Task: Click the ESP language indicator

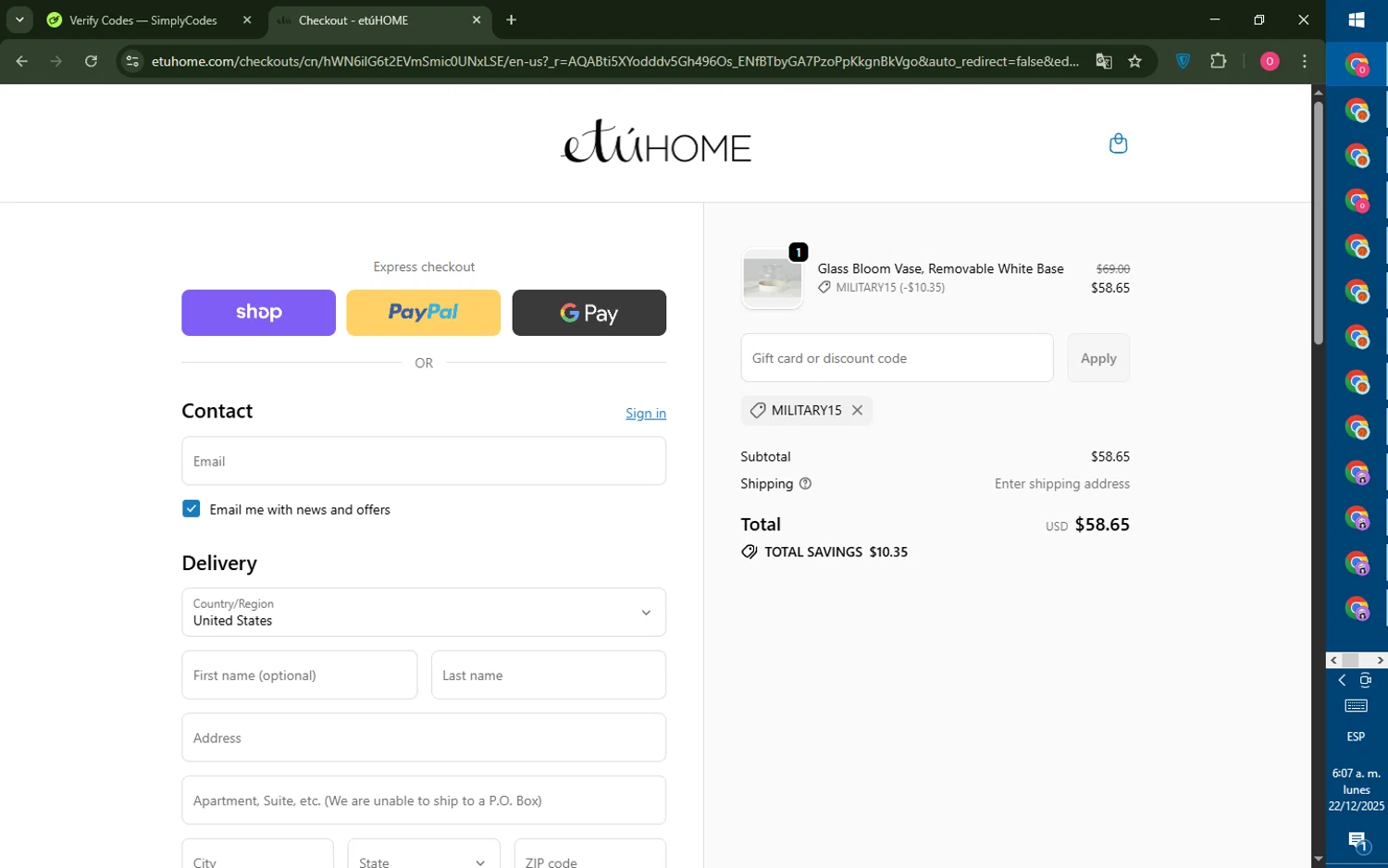Action: (1356, 737)
